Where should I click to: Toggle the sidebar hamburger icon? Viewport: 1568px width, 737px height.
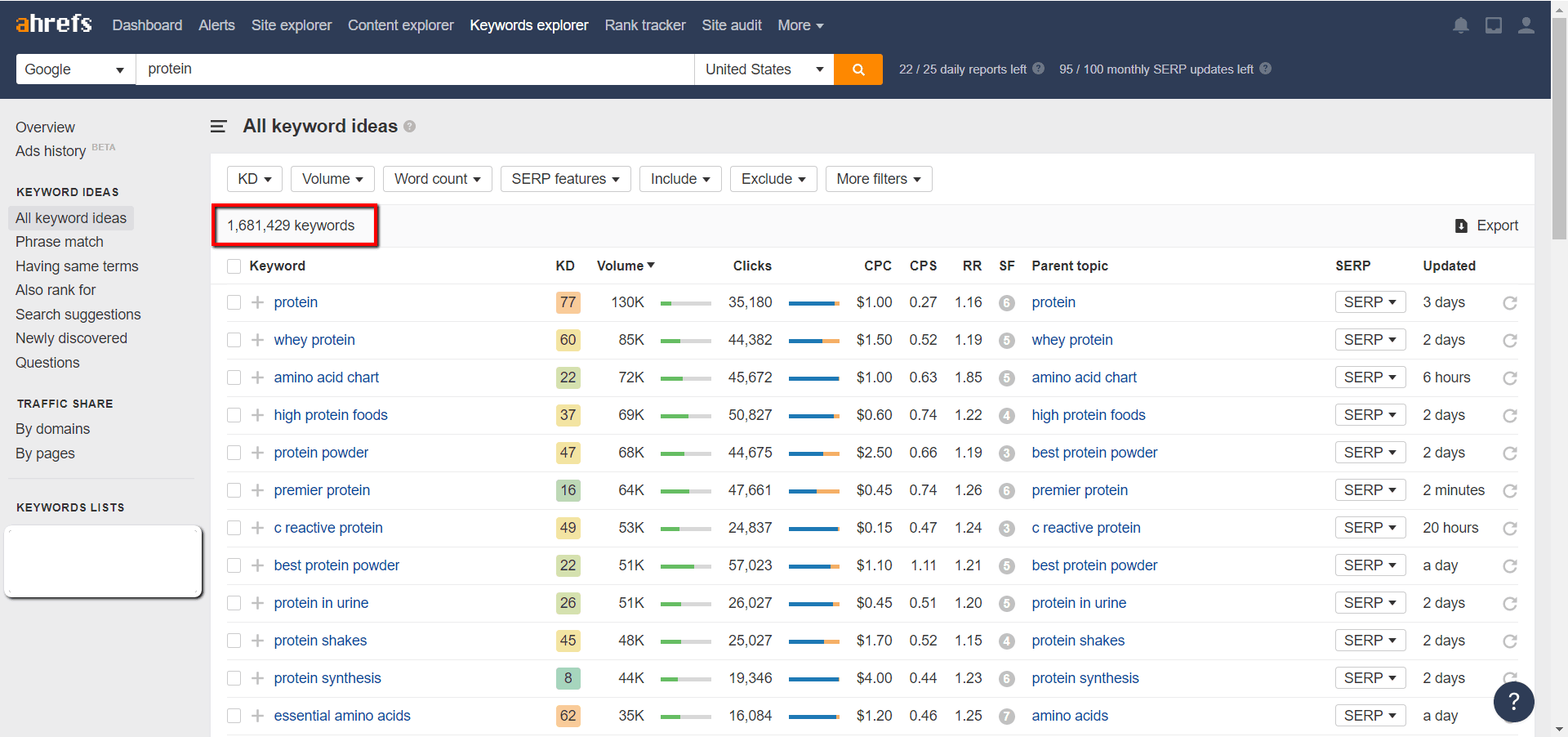tap(218, 127)
